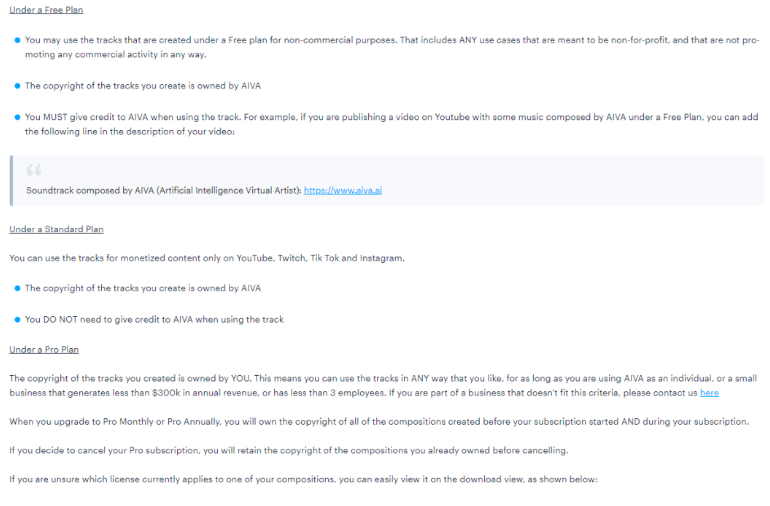Follow the 'here' contact link
This screenshot has width=770, height=506.
[x=709, y=393]
